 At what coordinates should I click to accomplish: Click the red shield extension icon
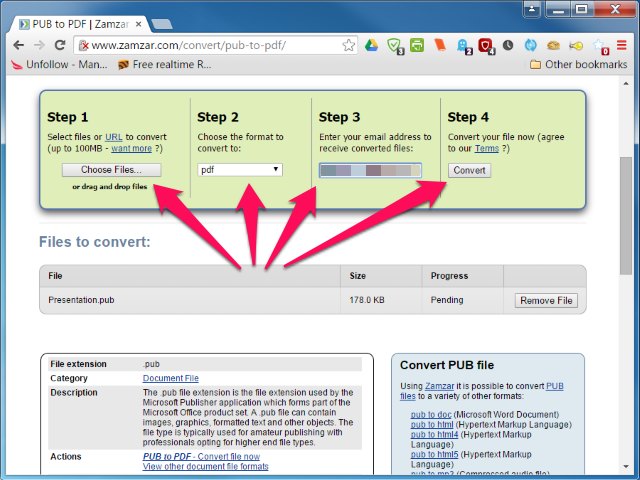click(486, 46)
